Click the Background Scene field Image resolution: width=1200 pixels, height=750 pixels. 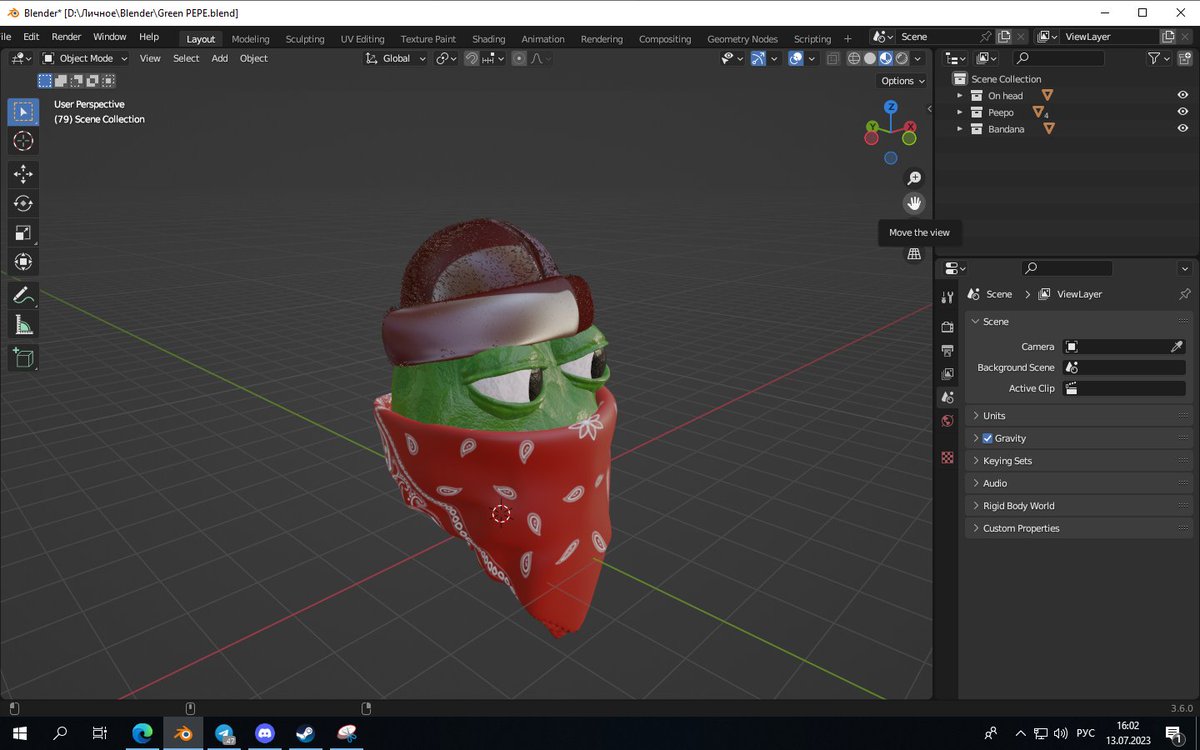[1124, 367]
